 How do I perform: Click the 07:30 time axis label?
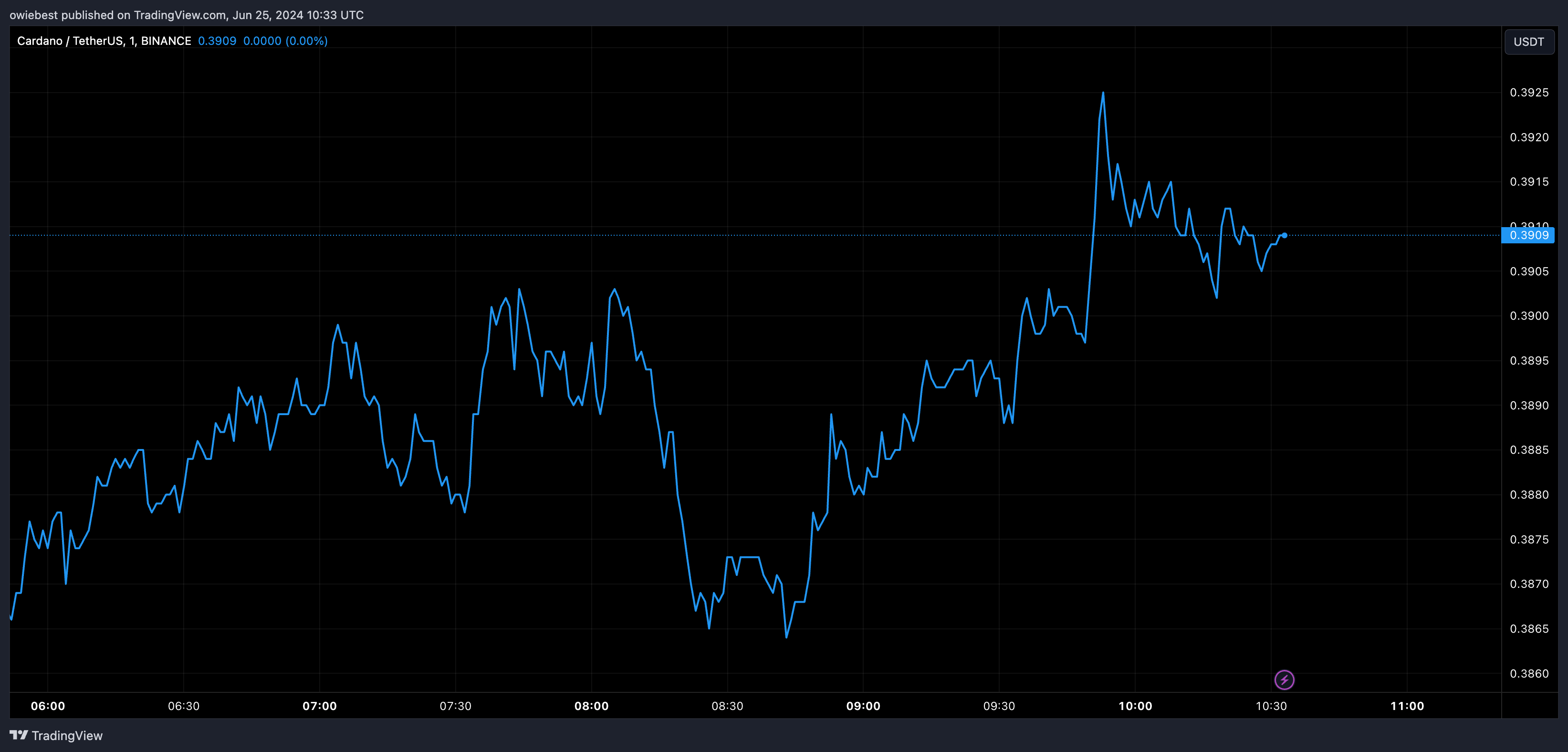pos(455,706)
